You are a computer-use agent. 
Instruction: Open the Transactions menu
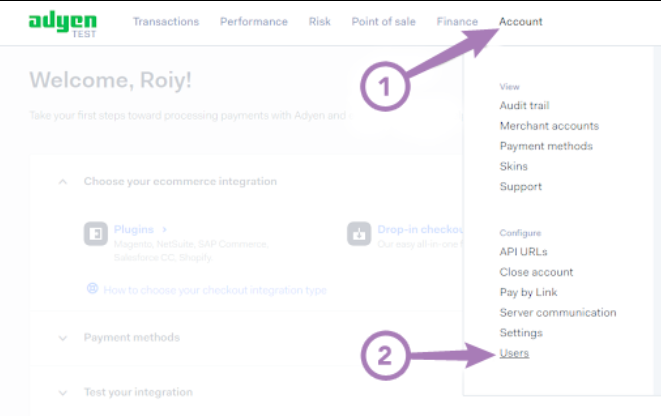tap(166, 21)
